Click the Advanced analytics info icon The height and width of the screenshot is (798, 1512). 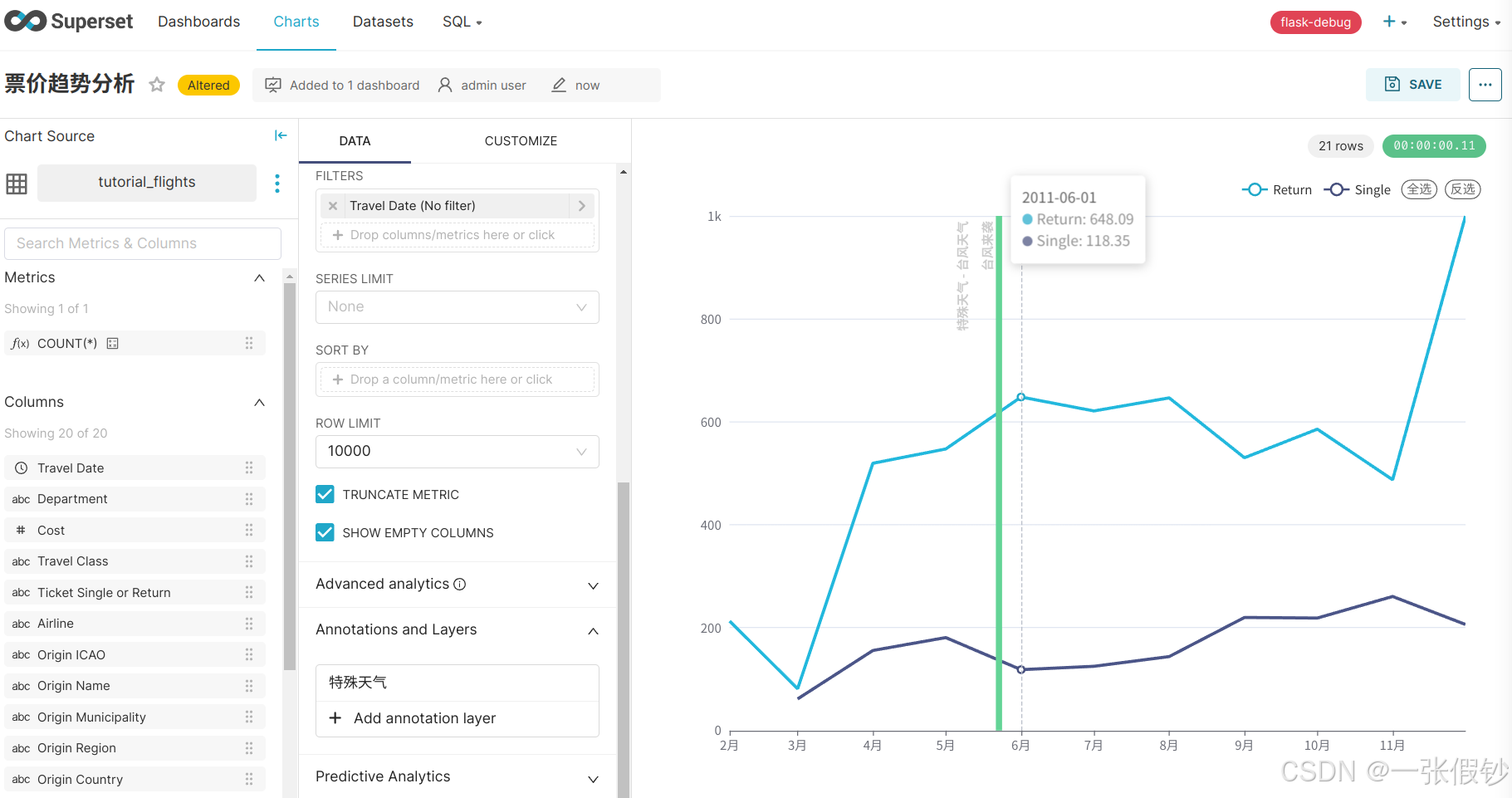tap(460, 585)
